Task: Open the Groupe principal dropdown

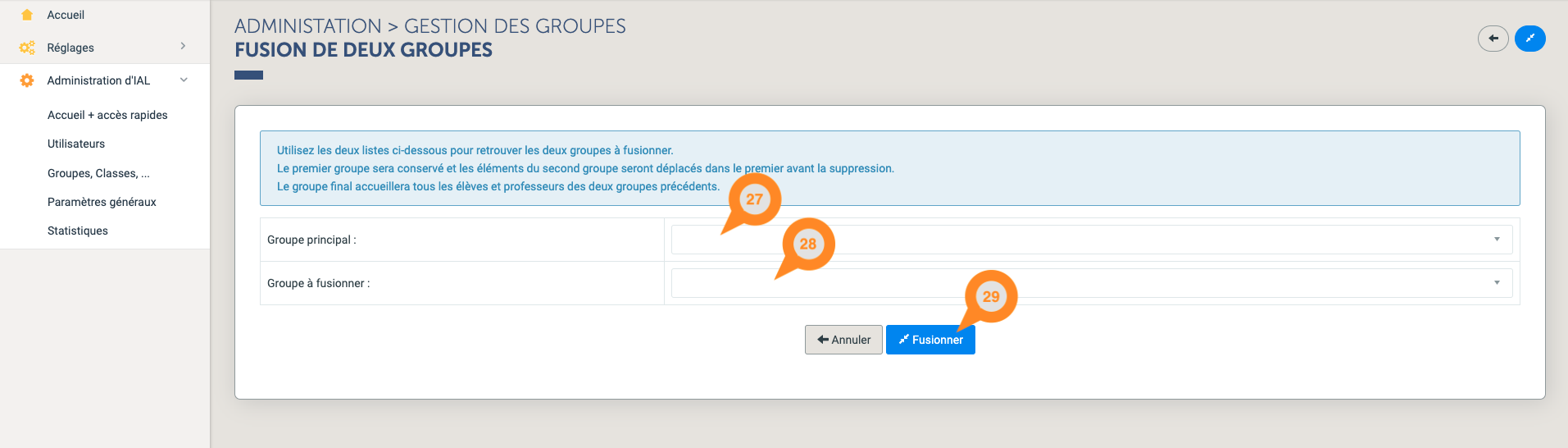Action: tap(1092, 240)
